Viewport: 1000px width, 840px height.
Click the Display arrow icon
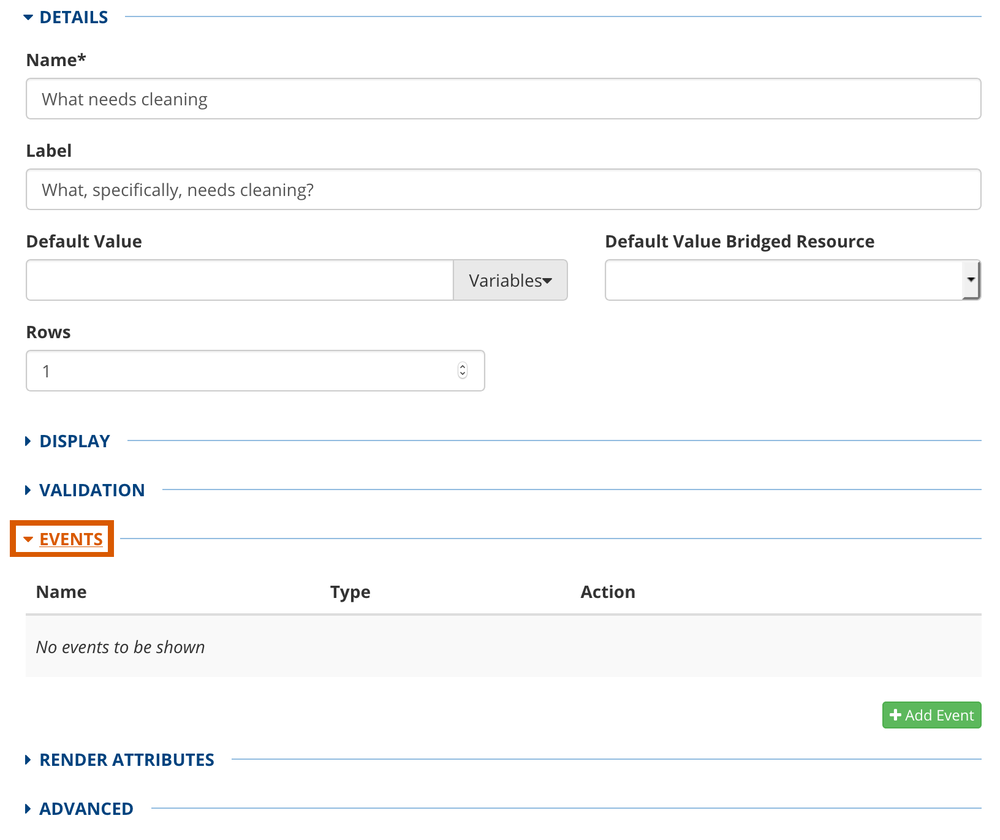click(x=28, y=441)
